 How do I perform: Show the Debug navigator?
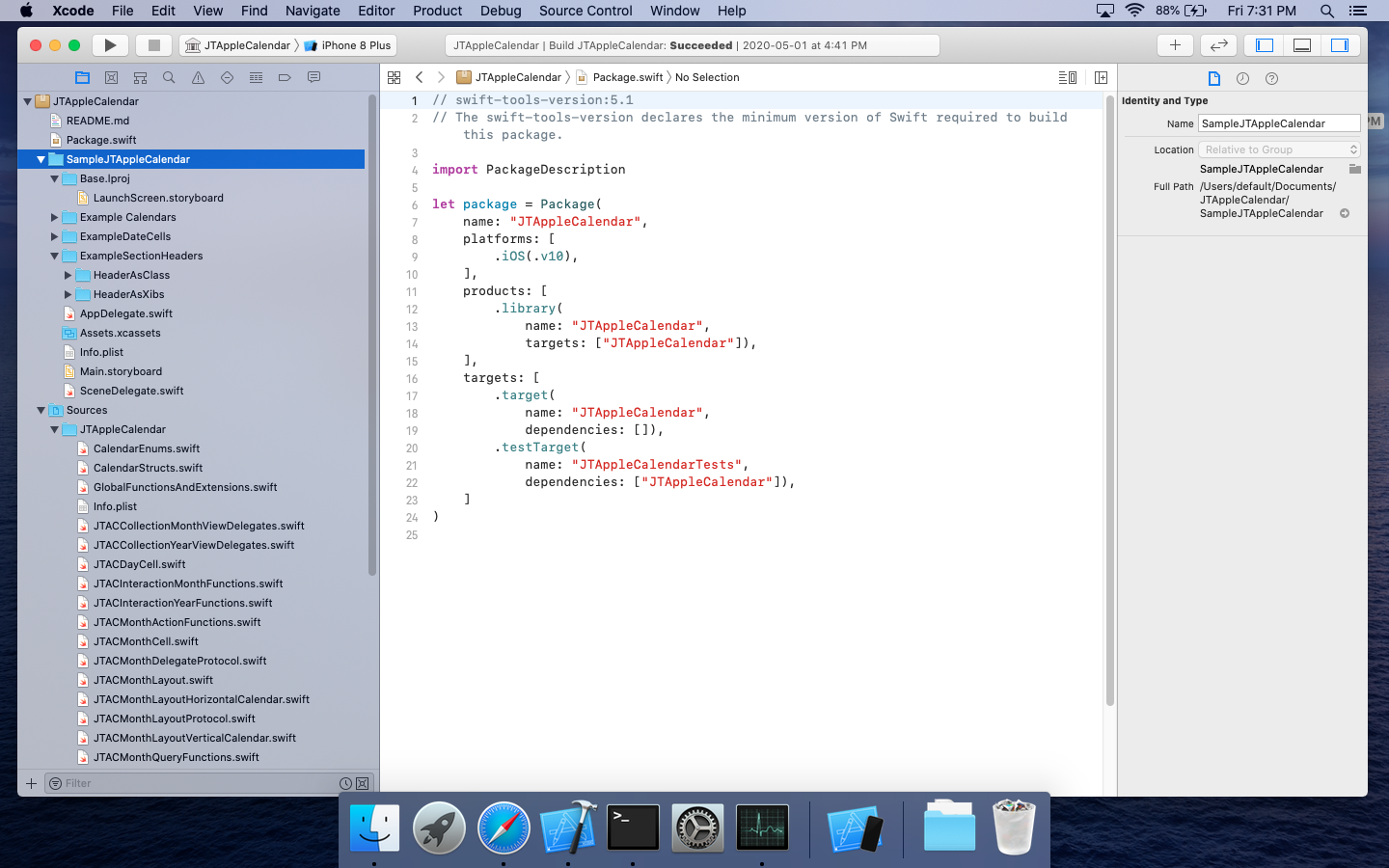[256, 78]
